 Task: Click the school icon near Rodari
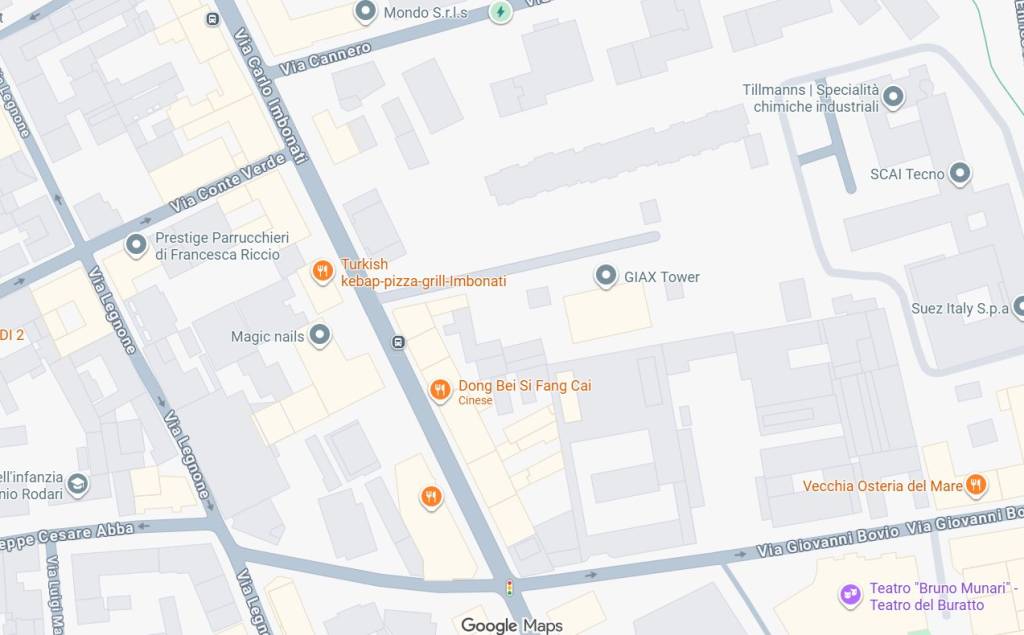point(78,485)
